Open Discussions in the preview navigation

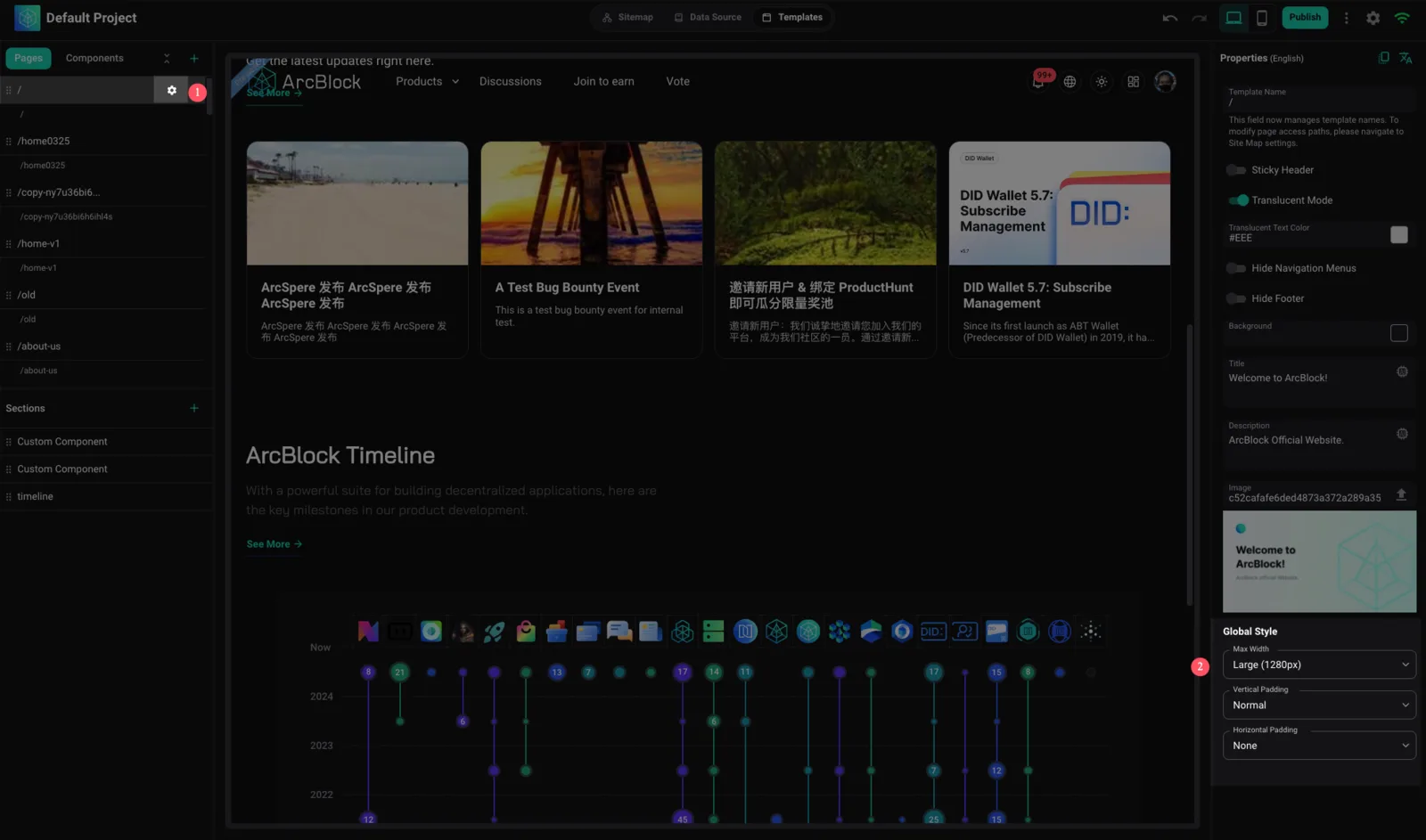511,81
